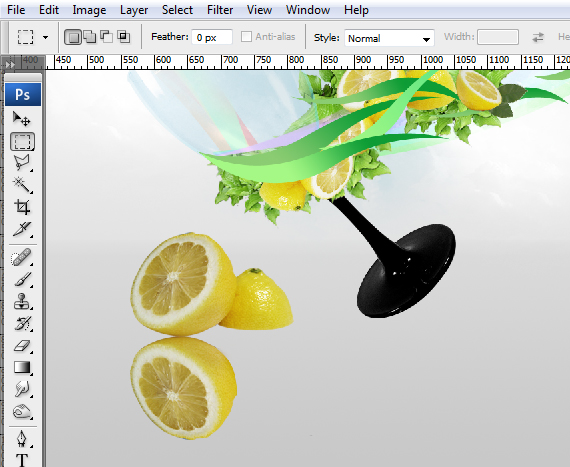Image resolution: width=570 pixels, height=467 pixels.
Task: Select the Magic Wand tool
Action: pyautogui.click(x=22, y=185)
